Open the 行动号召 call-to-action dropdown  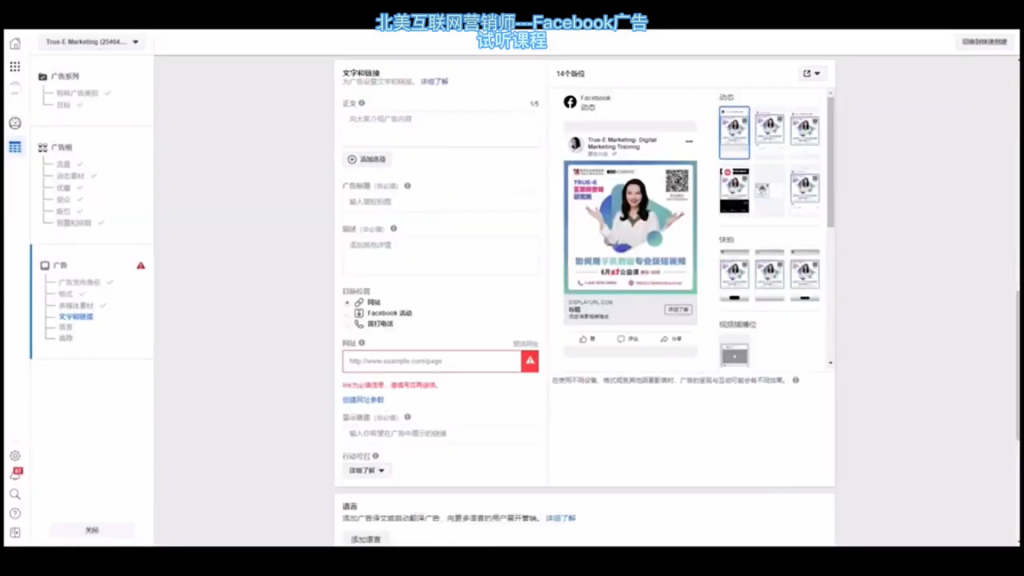[364, 468]
